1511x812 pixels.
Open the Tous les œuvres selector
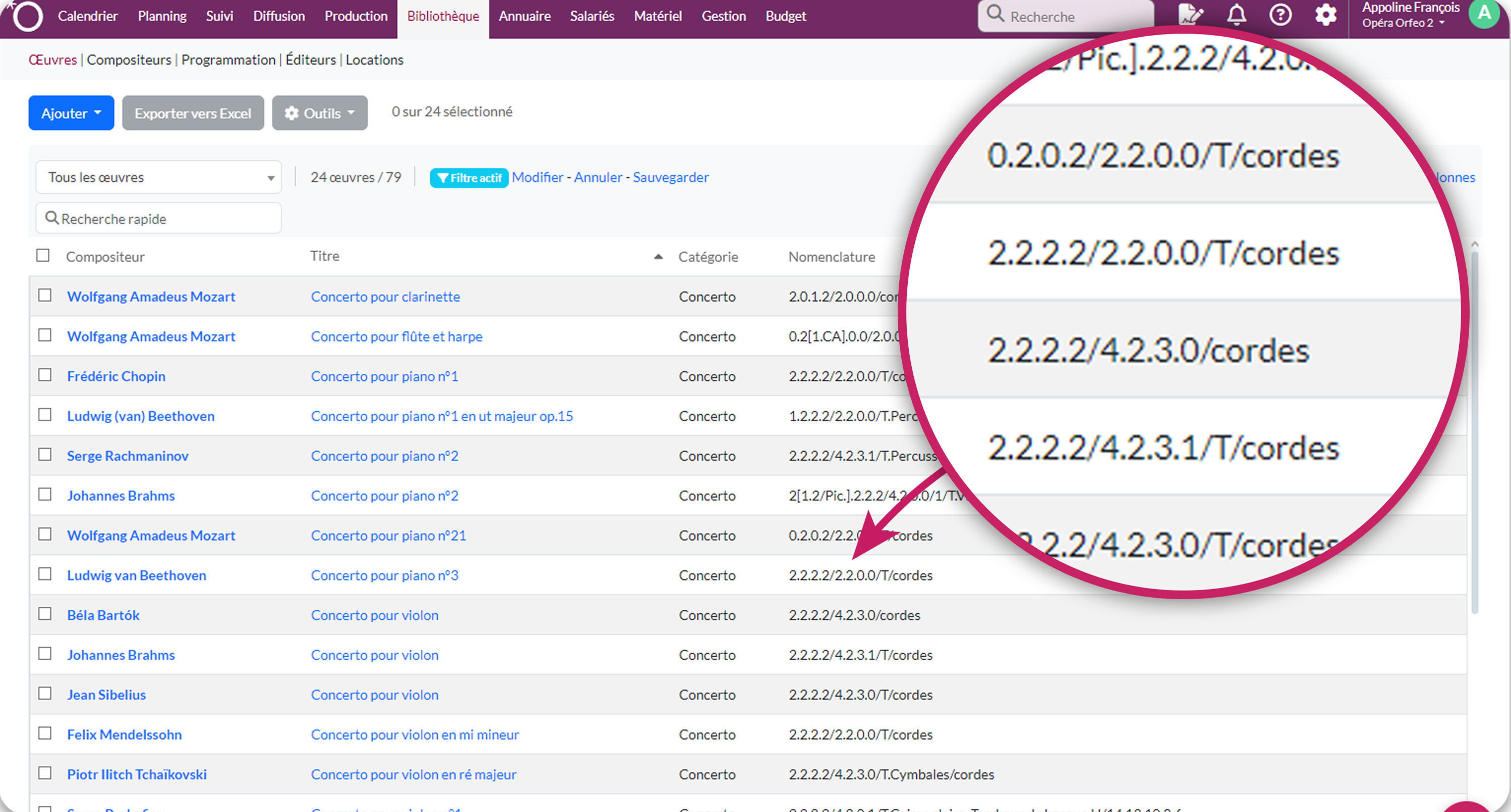158,177
